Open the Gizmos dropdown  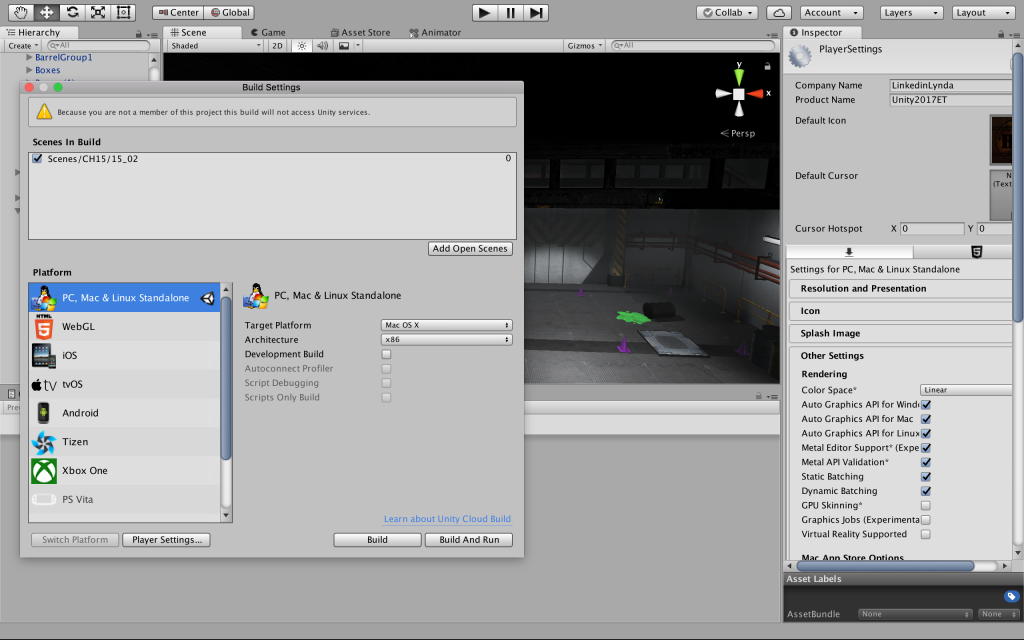(x=584, y=46)
